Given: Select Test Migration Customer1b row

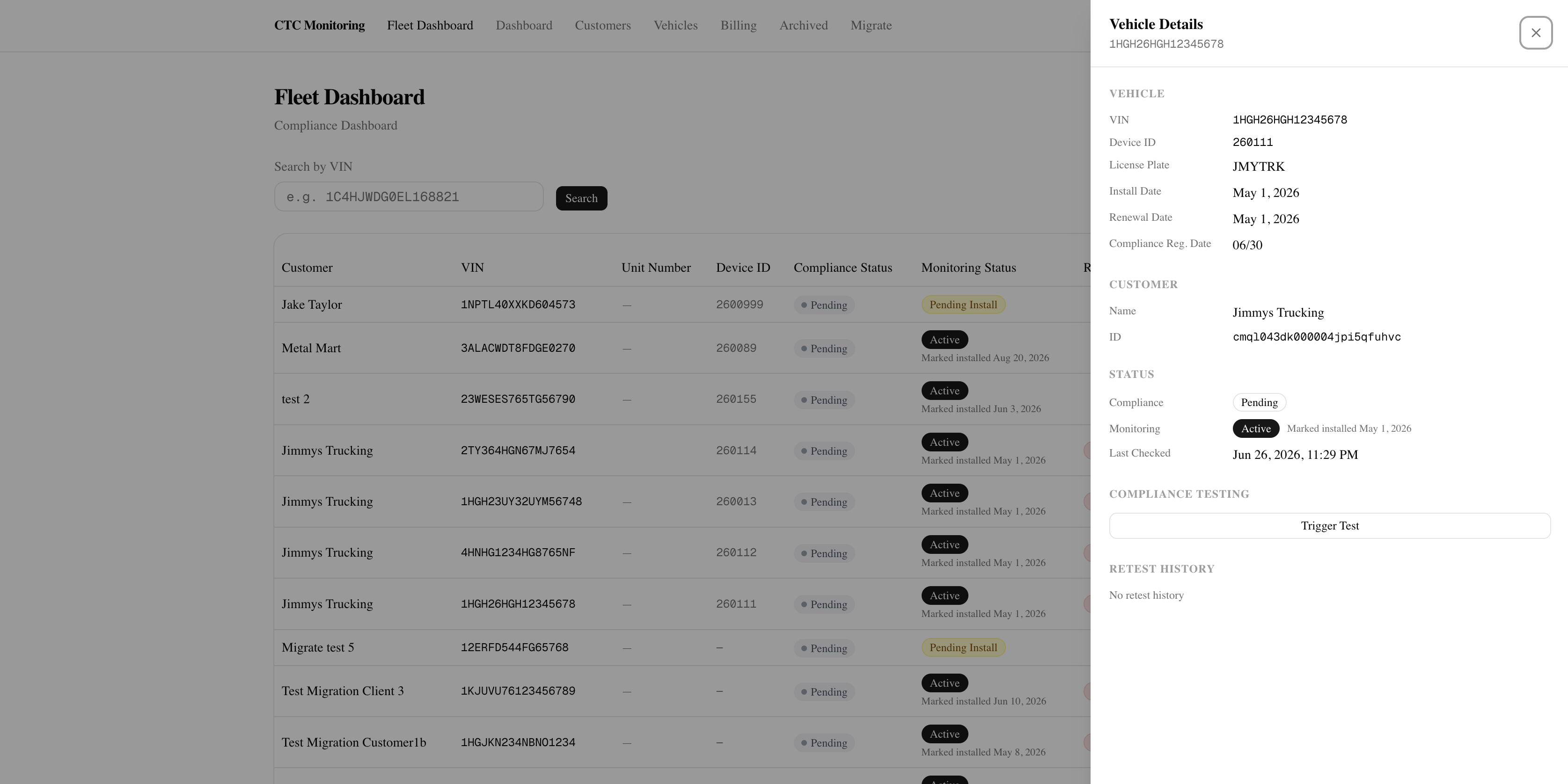Looking at the screenshot, I should coord(682,742).
